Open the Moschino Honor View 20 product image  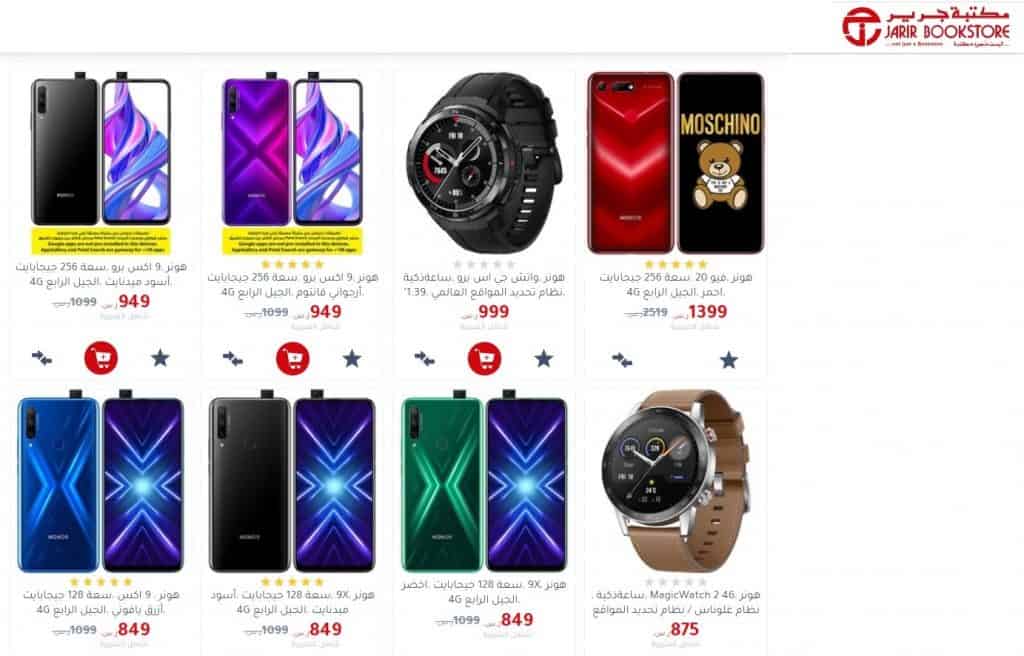[676, 163]
